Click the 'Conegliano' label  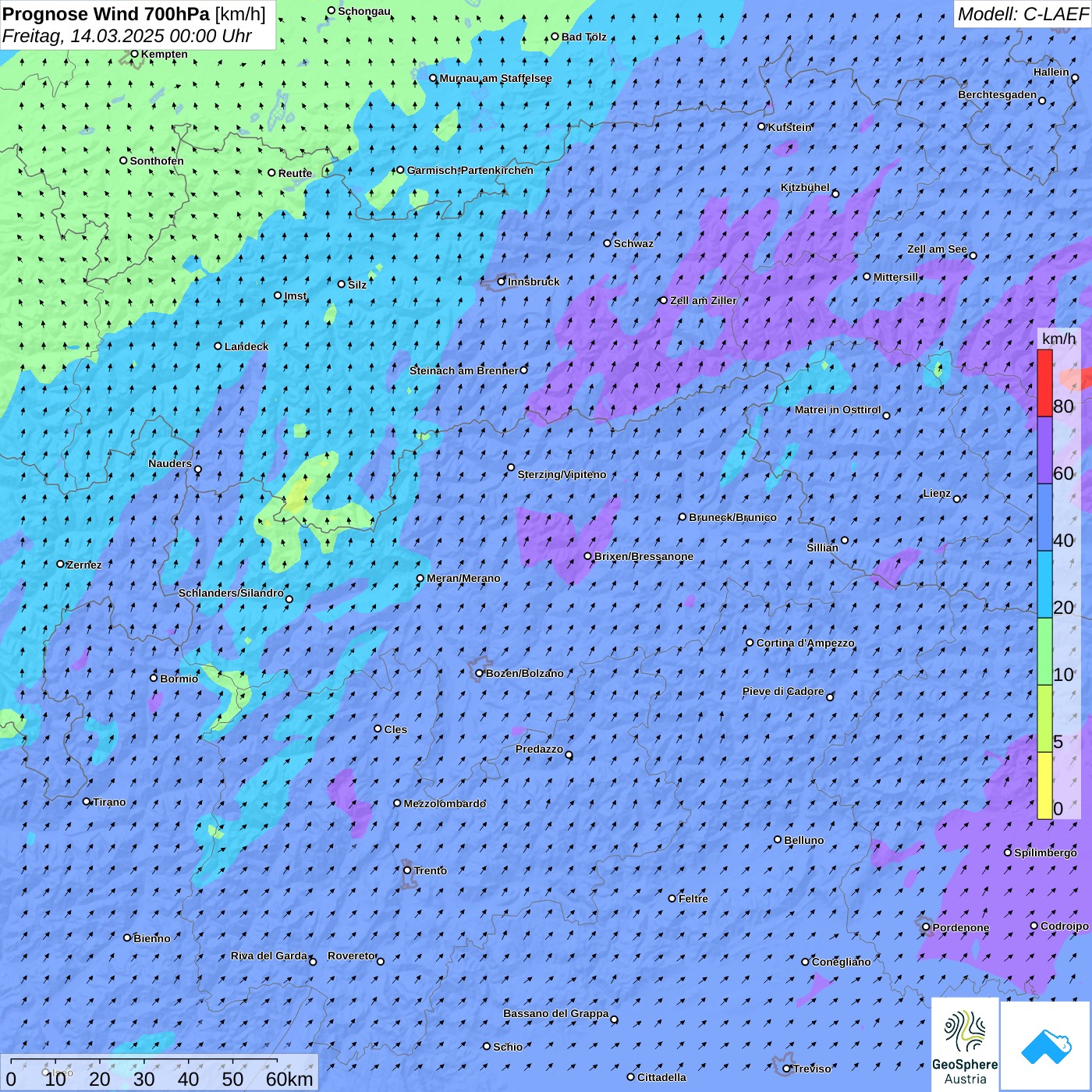click(x=842, y=962)
